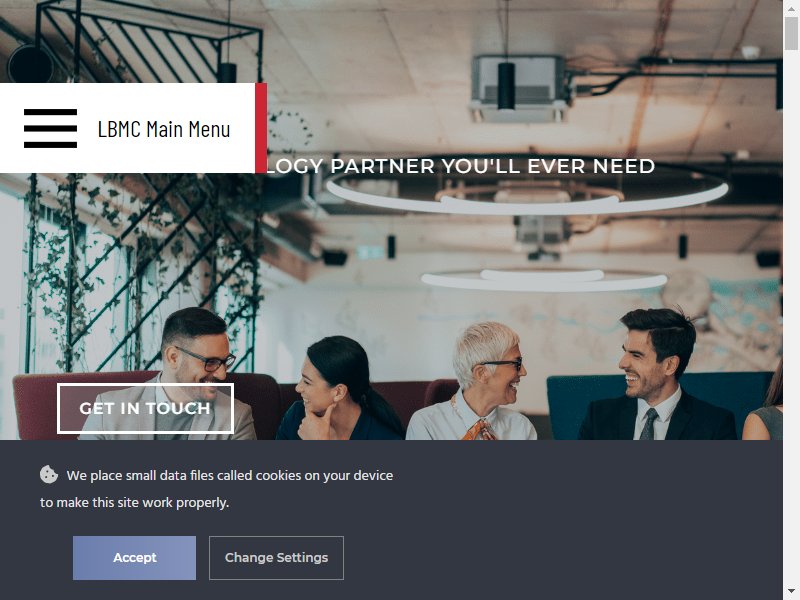Open Change Settings for cookies
This screenshot has width=800, height=600.
pos(276,558)
